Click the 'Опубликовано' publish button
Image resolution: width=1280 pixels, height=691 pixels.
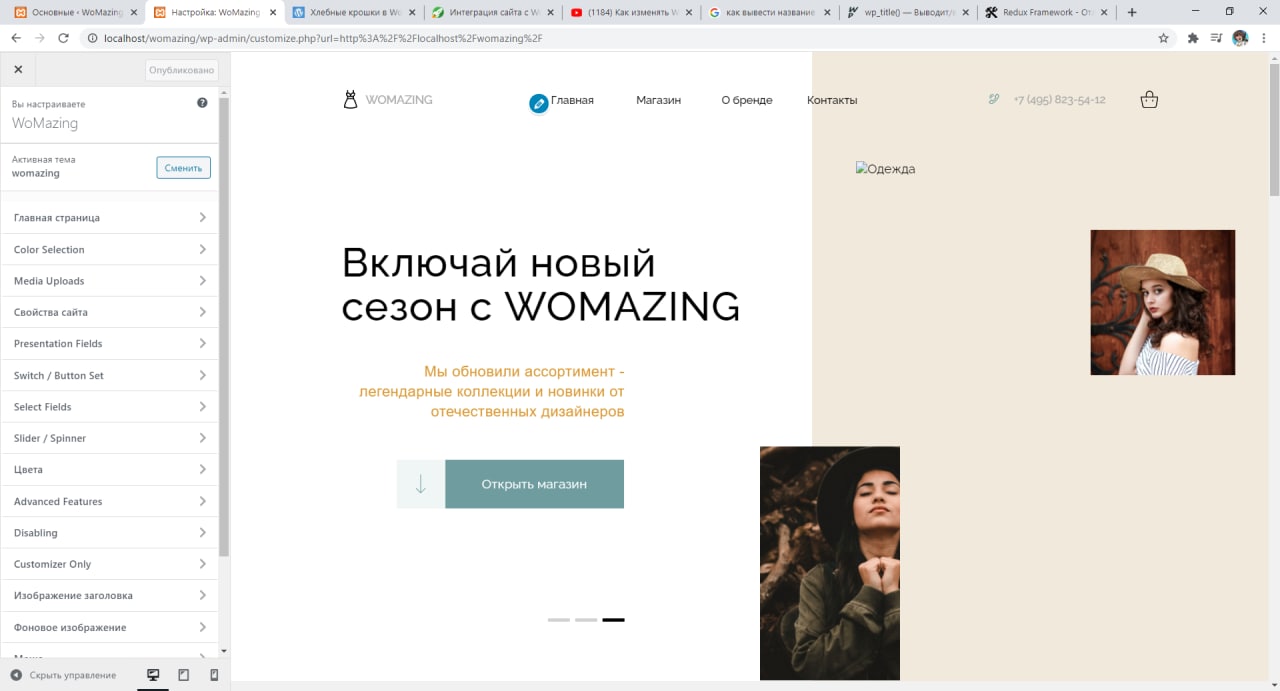tap(182, 70)
